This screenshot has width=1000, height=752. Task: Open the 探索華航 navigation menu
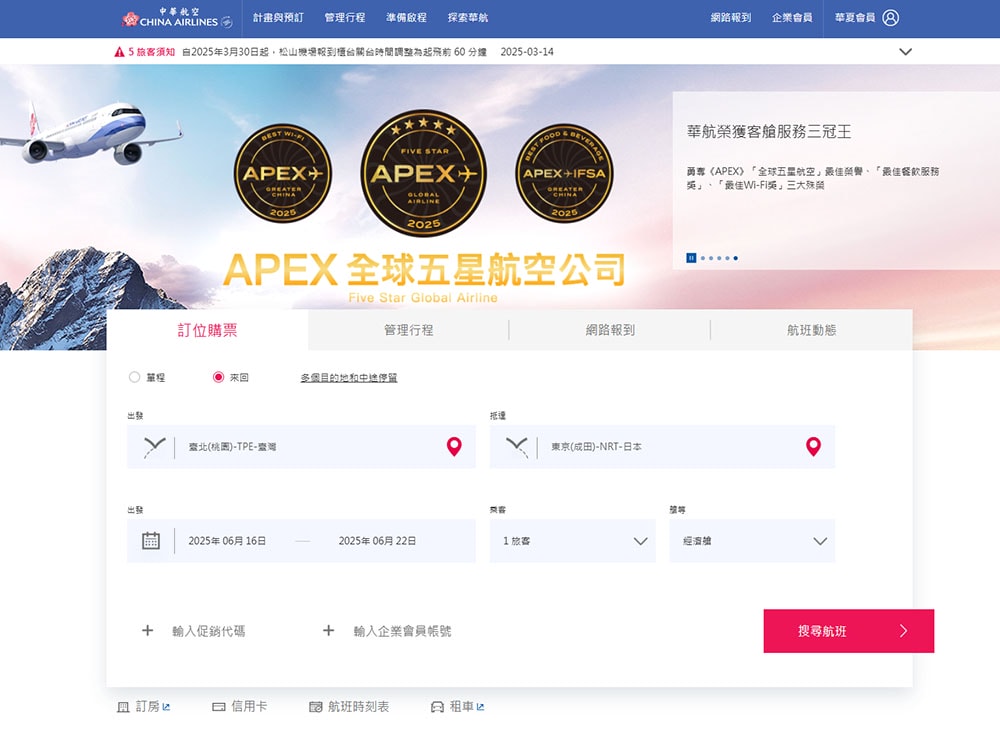[x=467, y=18]
